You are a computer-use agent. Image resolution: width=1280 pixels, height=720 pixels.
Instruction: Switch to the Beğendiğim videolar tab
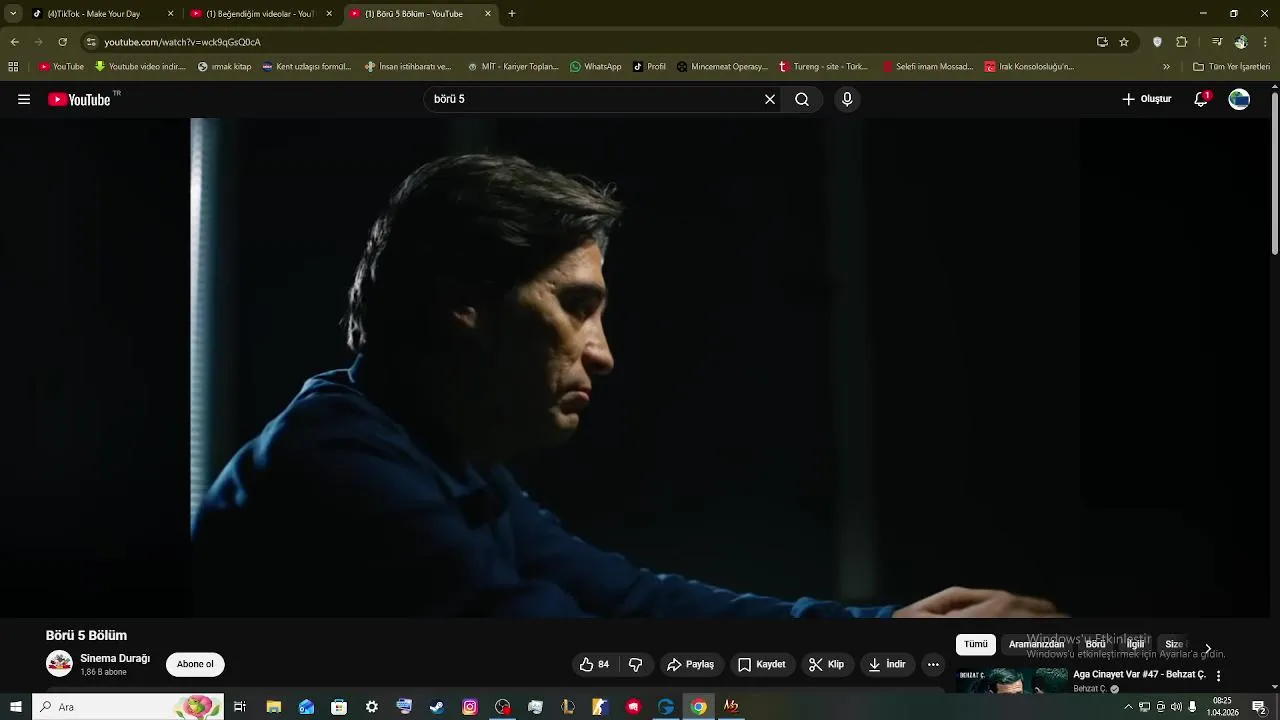pyautogui.click(x=262, y=14)
